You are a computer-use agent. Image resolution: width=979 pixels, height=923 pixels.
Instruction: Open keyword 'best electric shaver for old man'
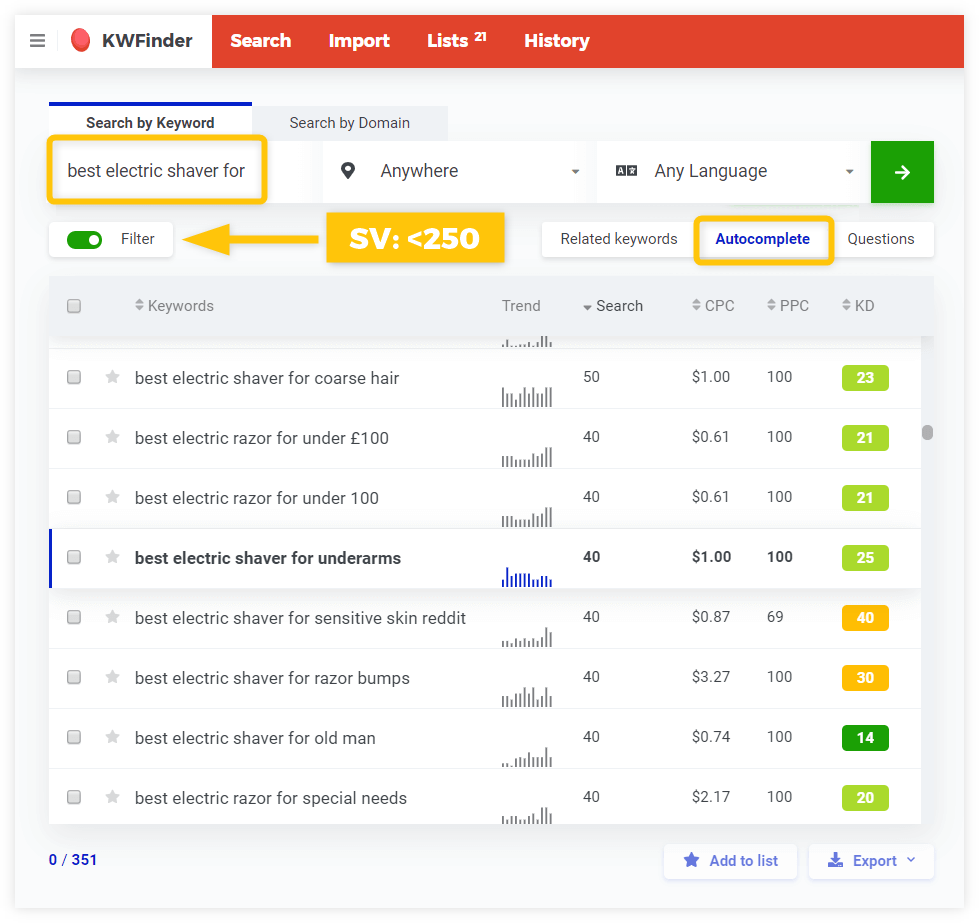255,738
